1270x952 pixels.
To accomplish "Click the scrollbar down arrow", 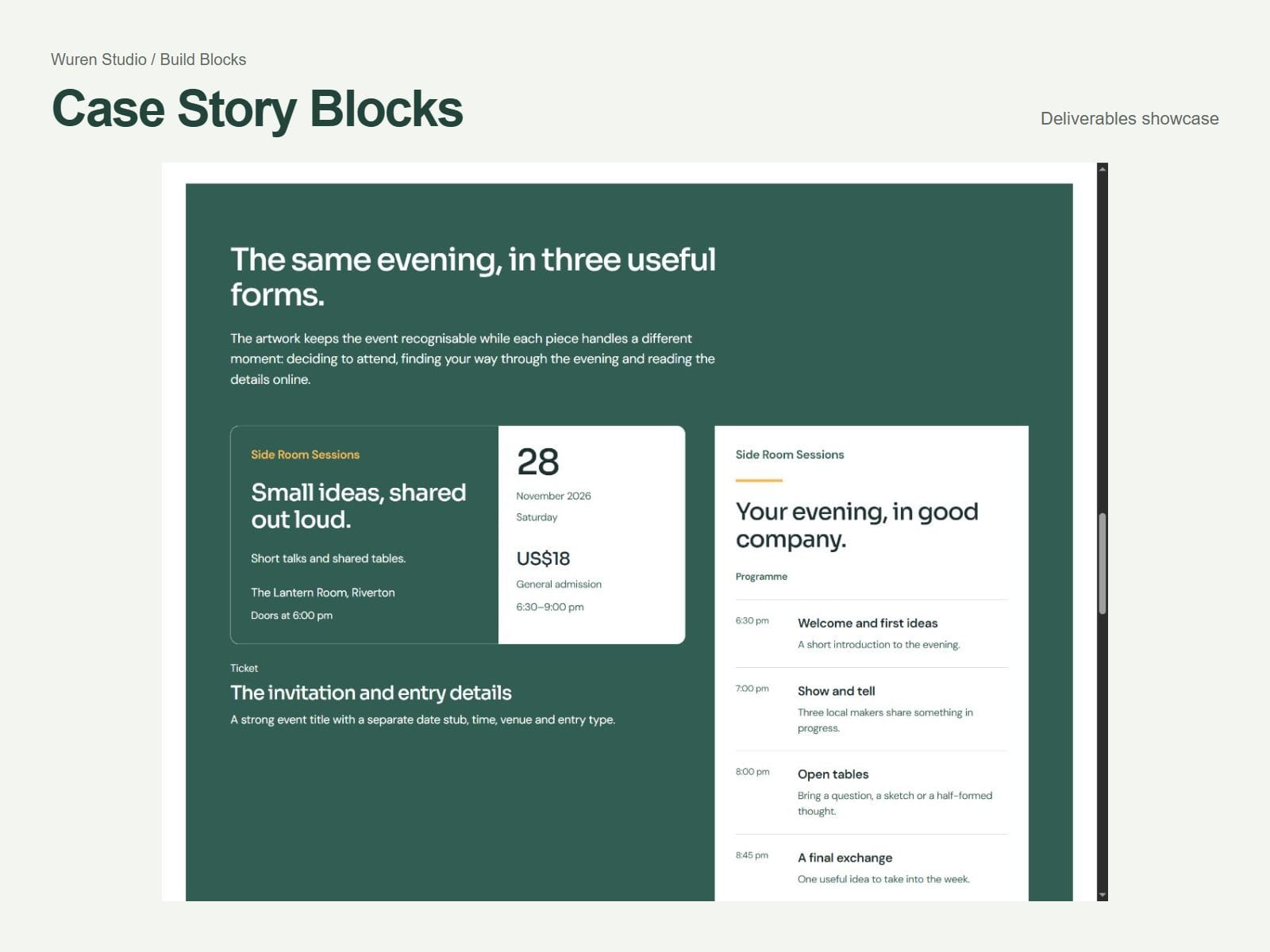I will (x=1103, y=895).
